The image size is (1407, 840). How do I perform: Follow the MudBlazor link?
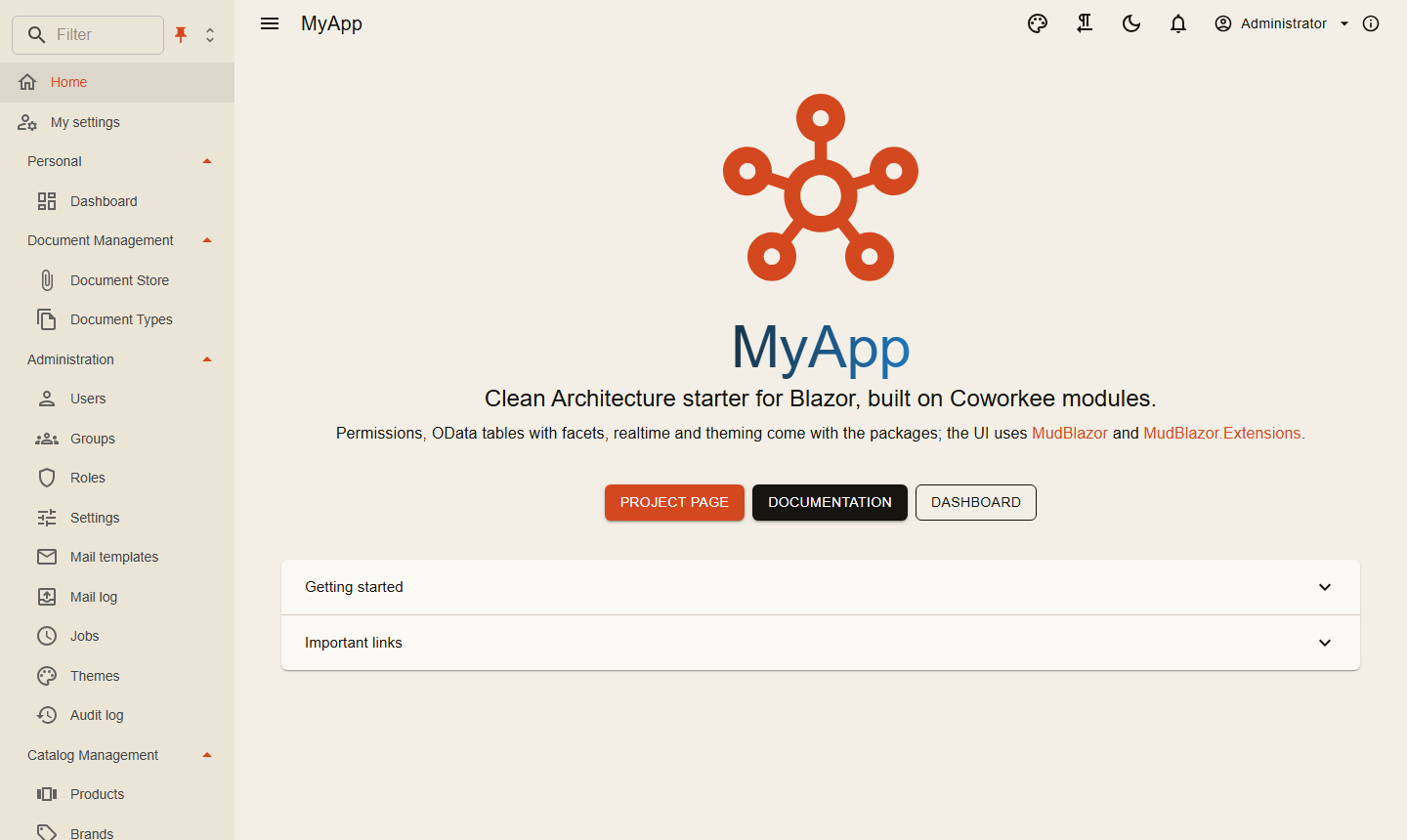pos(1070,433)
